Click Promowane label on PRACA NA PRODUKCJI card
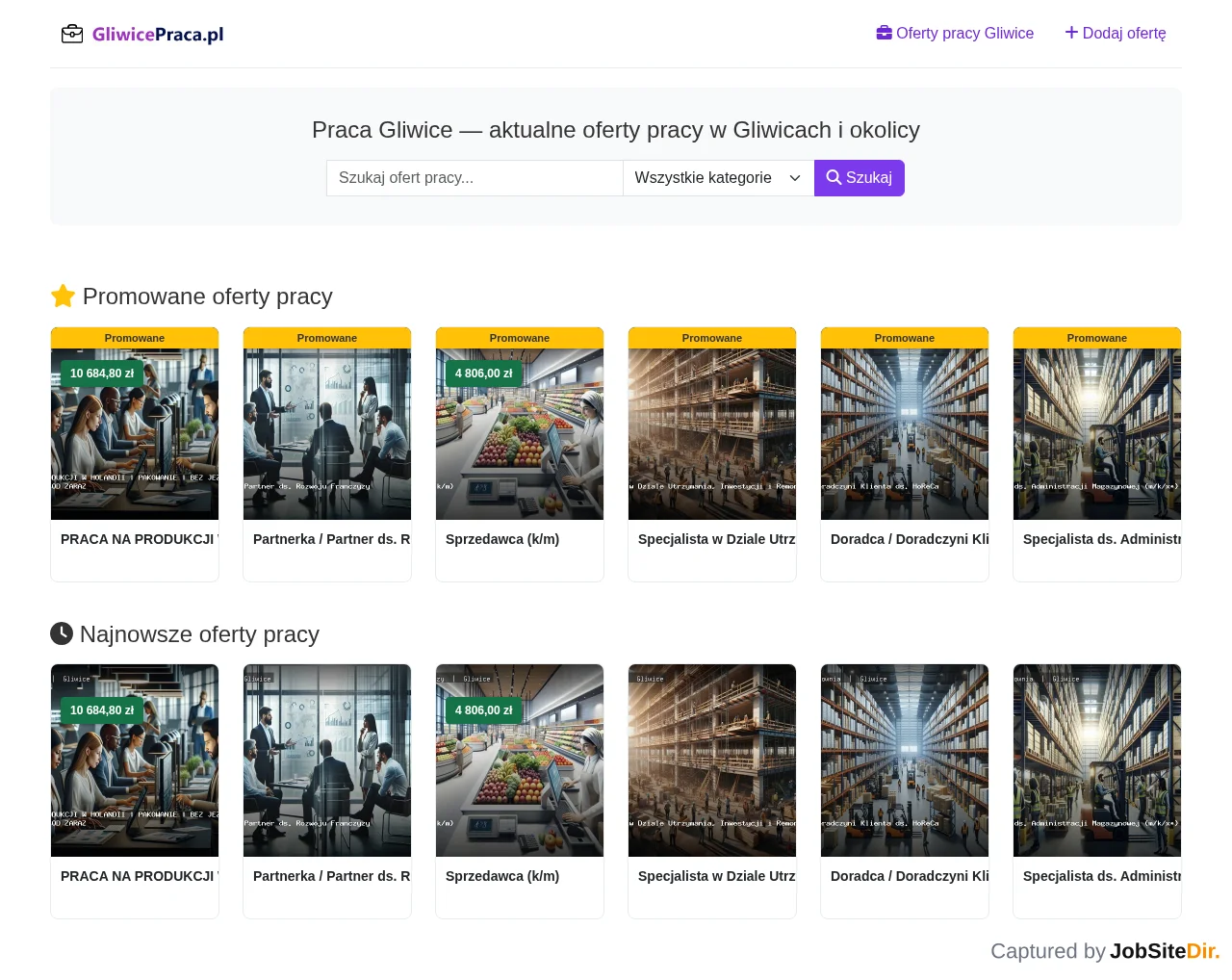Image resolution: width=1232 pixels, height=980 pixels. click(x=135, y=338)
